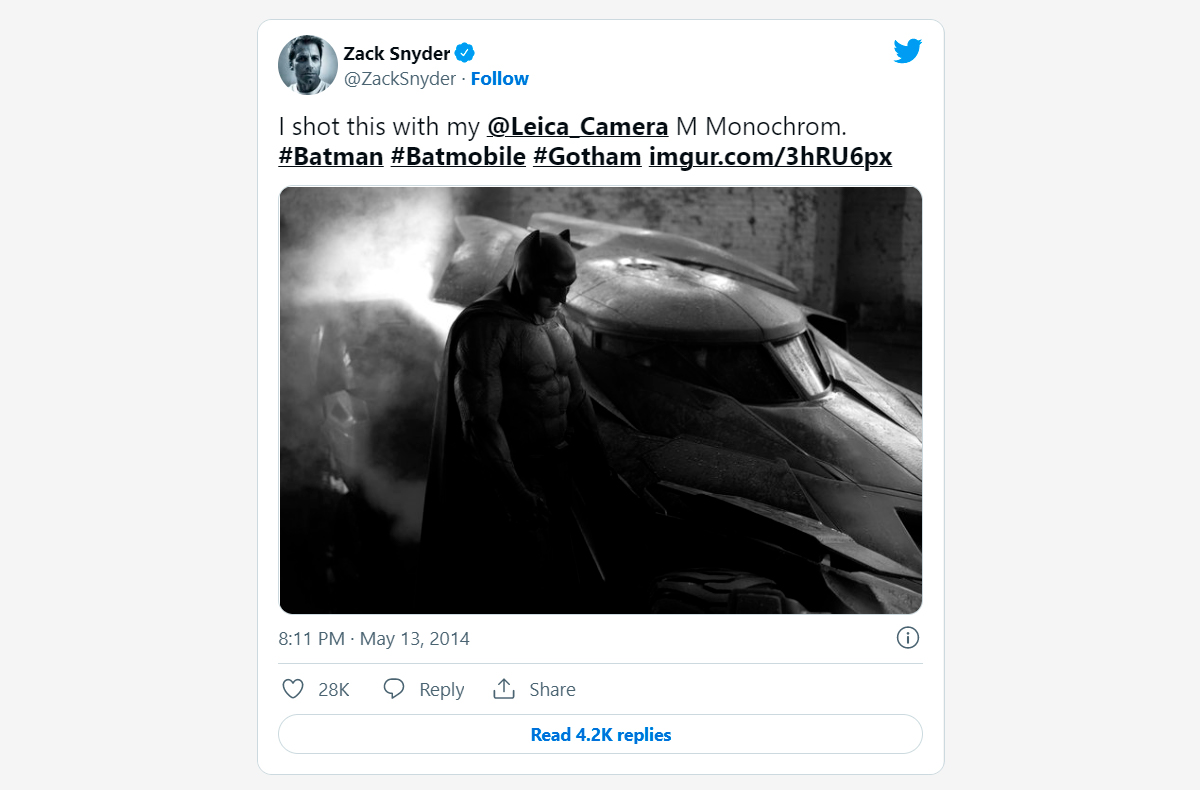Click the 28K likes count
The height and width of the screenshot is (790, 1200).
tap(334, 689)
